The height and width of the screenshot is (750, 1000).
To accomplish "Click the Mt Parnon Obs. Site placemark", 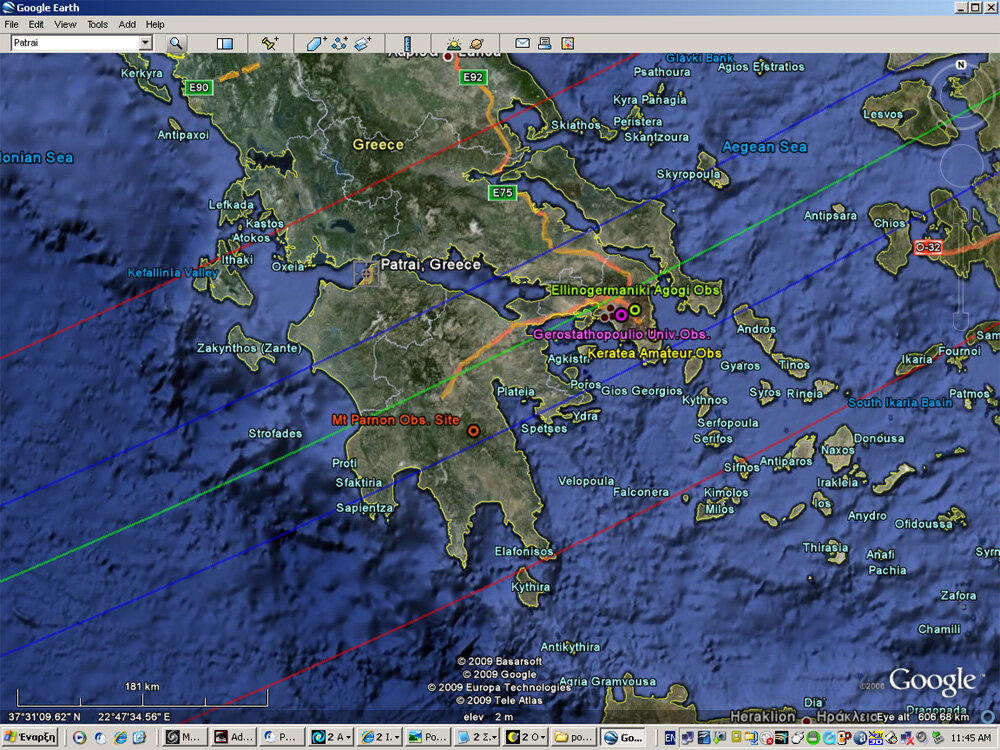I will [x=473, y=431].
